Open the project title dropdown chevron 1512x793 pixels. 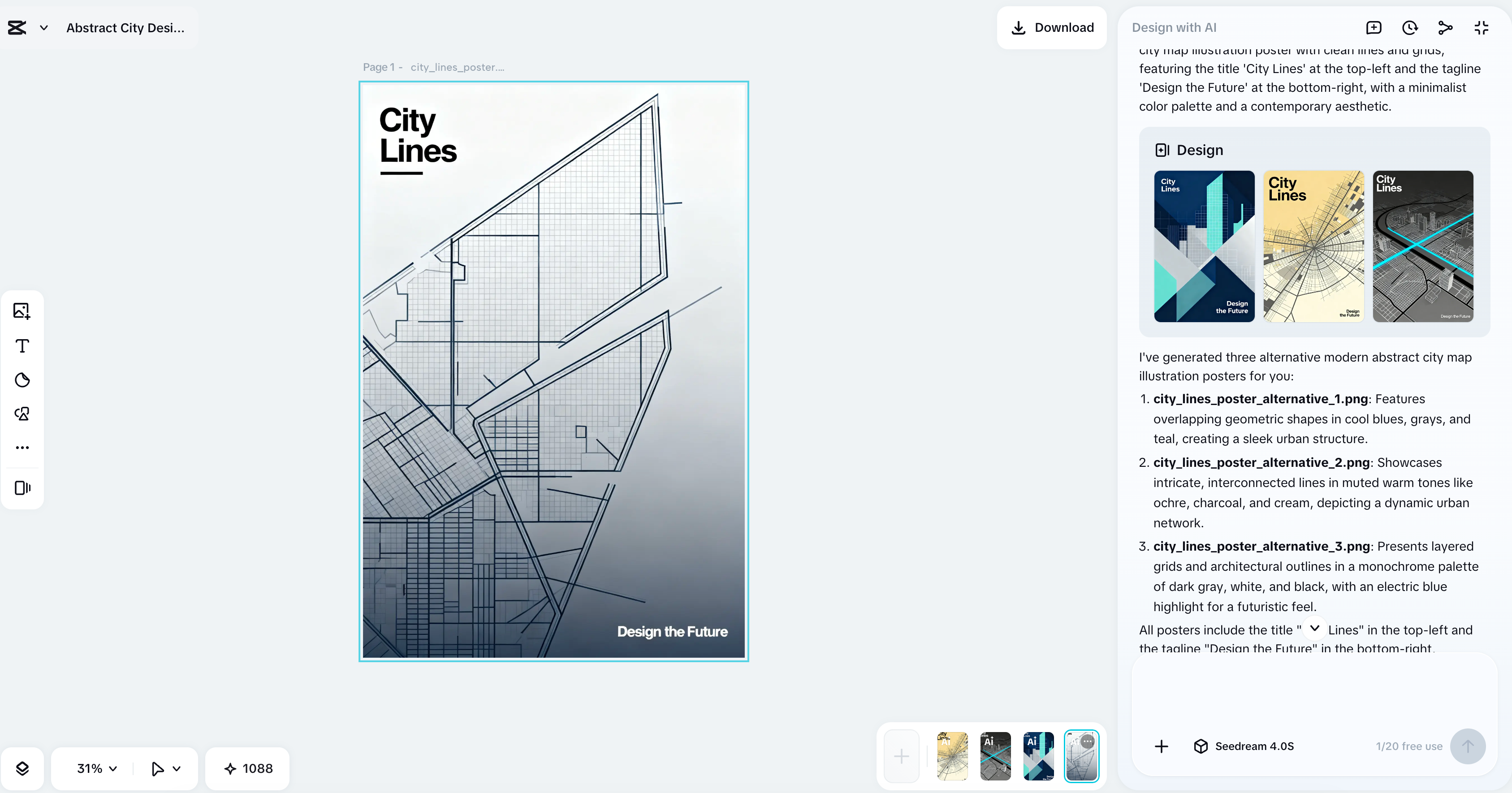[43, 27]
